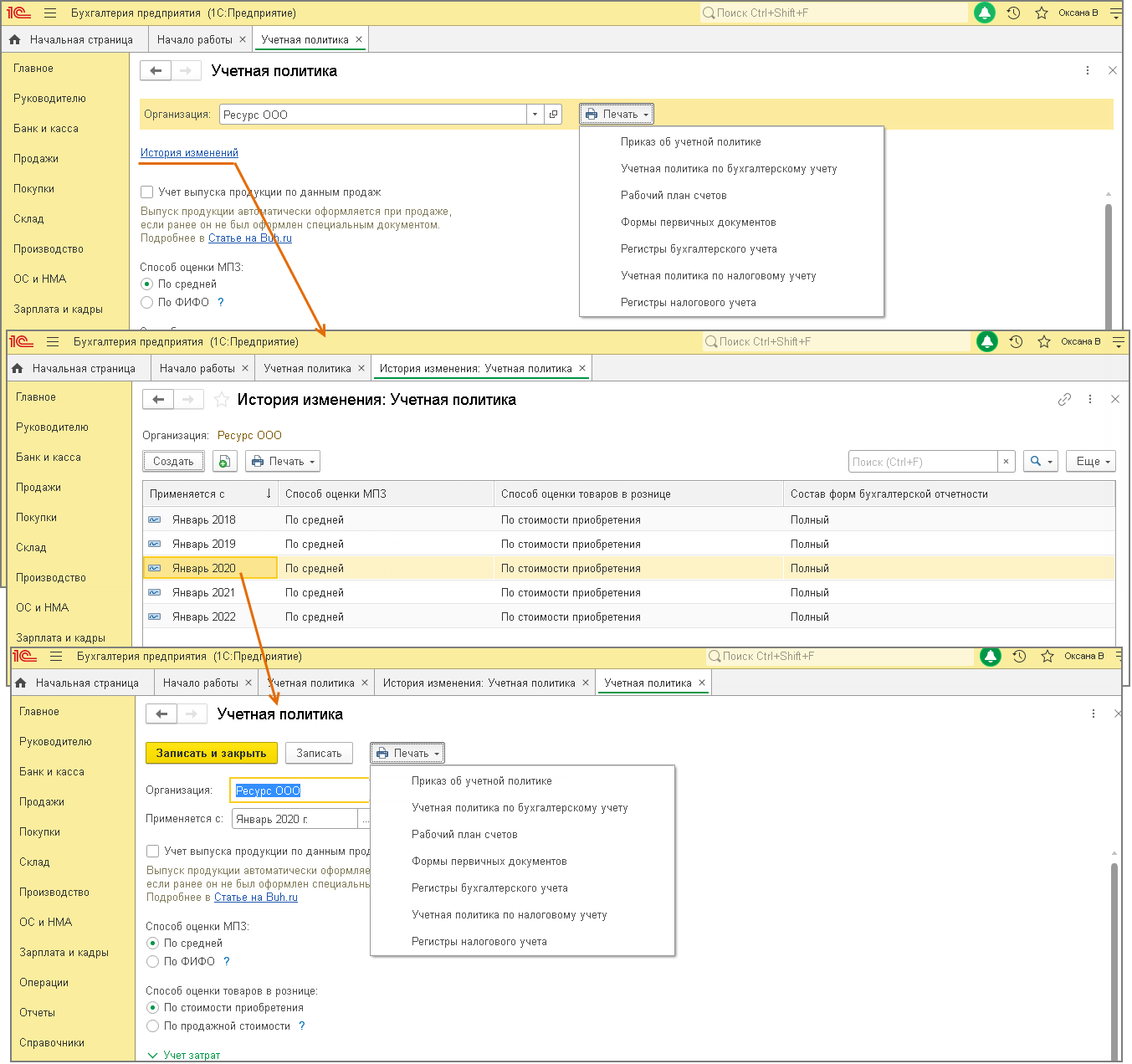Image resolution: width=1132 pixels, height=1064 pixels.
Task: Sort by the Применяется с column header
Action: point(210,494)
